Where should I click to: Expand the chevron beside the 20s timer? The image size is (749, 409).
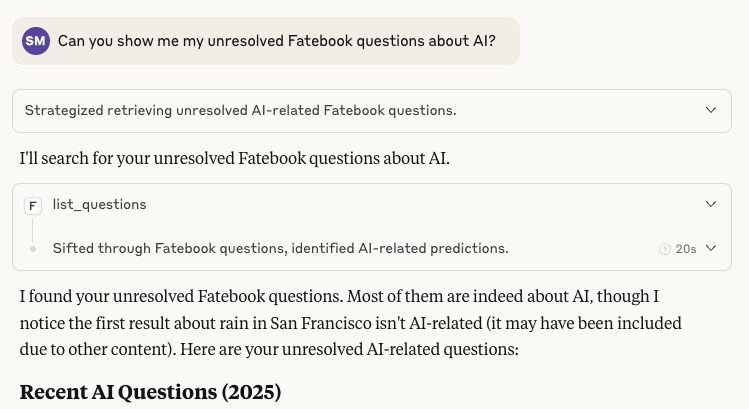711,248
